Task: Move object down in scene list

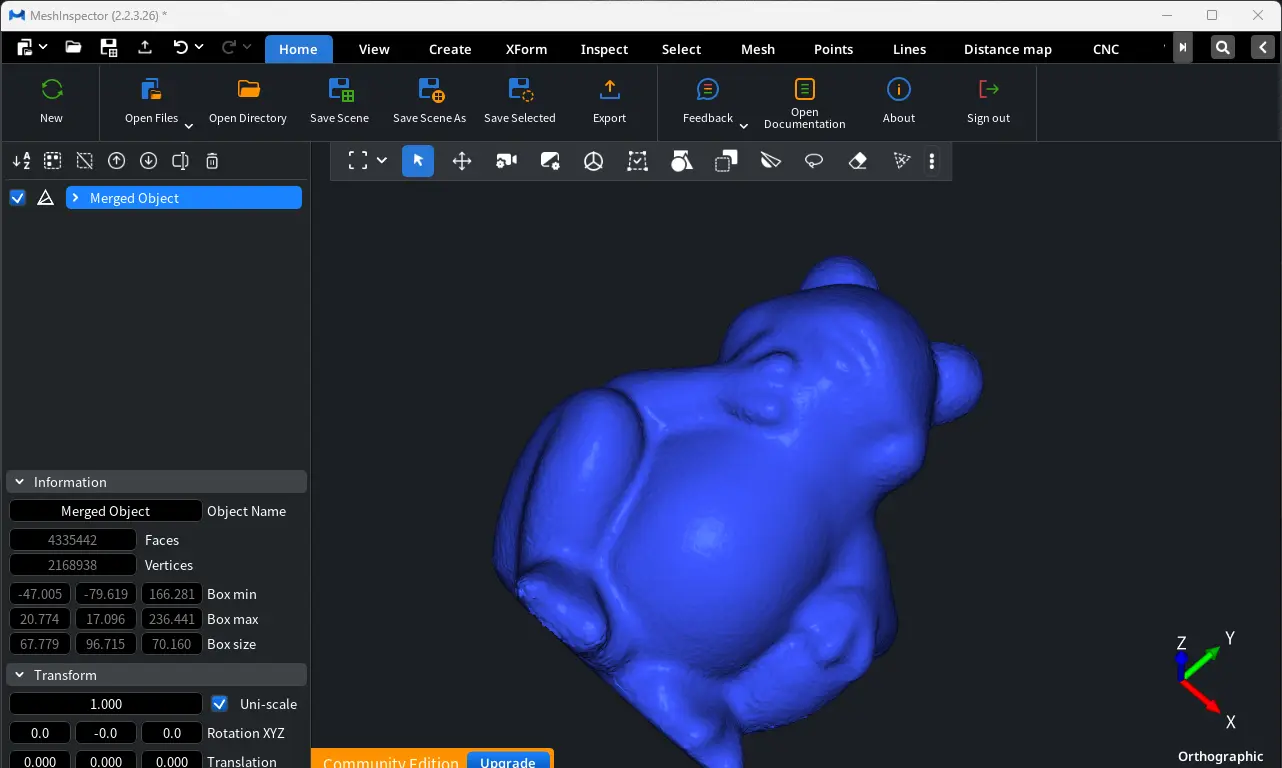Action: (x=149, y=161)
